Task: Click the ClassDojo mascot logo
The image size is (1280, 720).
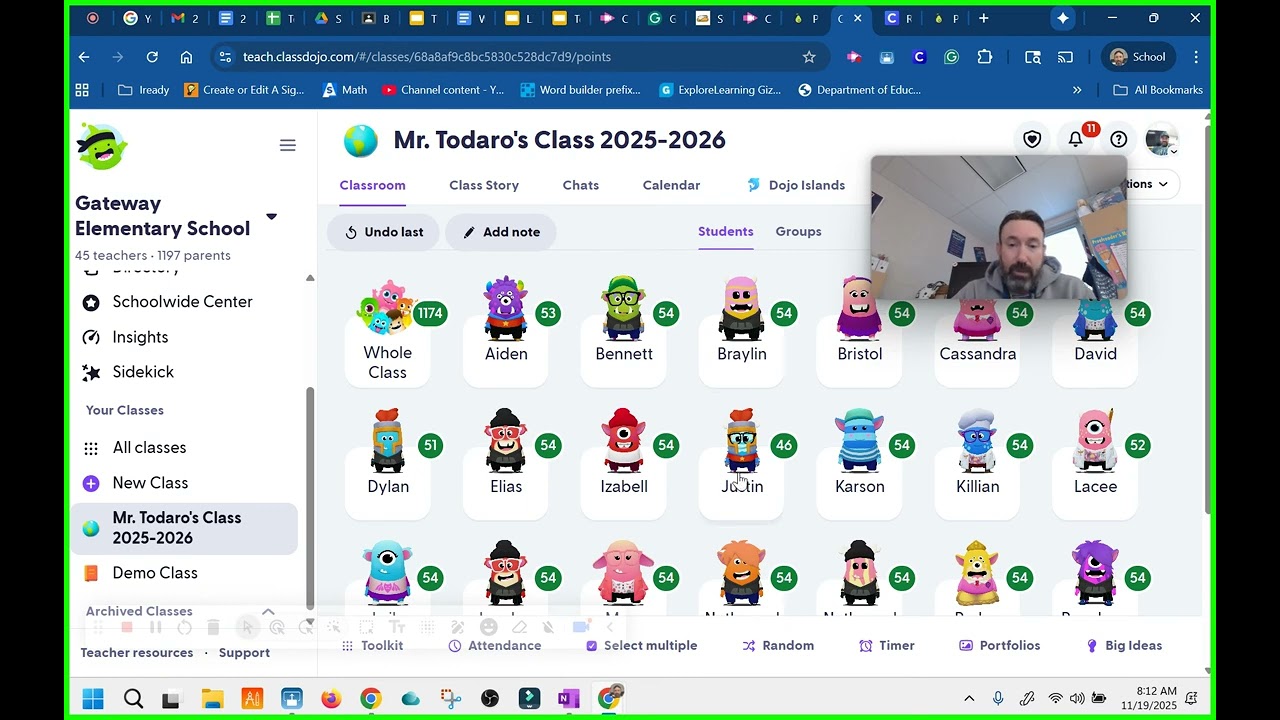Action: [x=102, y=146]
